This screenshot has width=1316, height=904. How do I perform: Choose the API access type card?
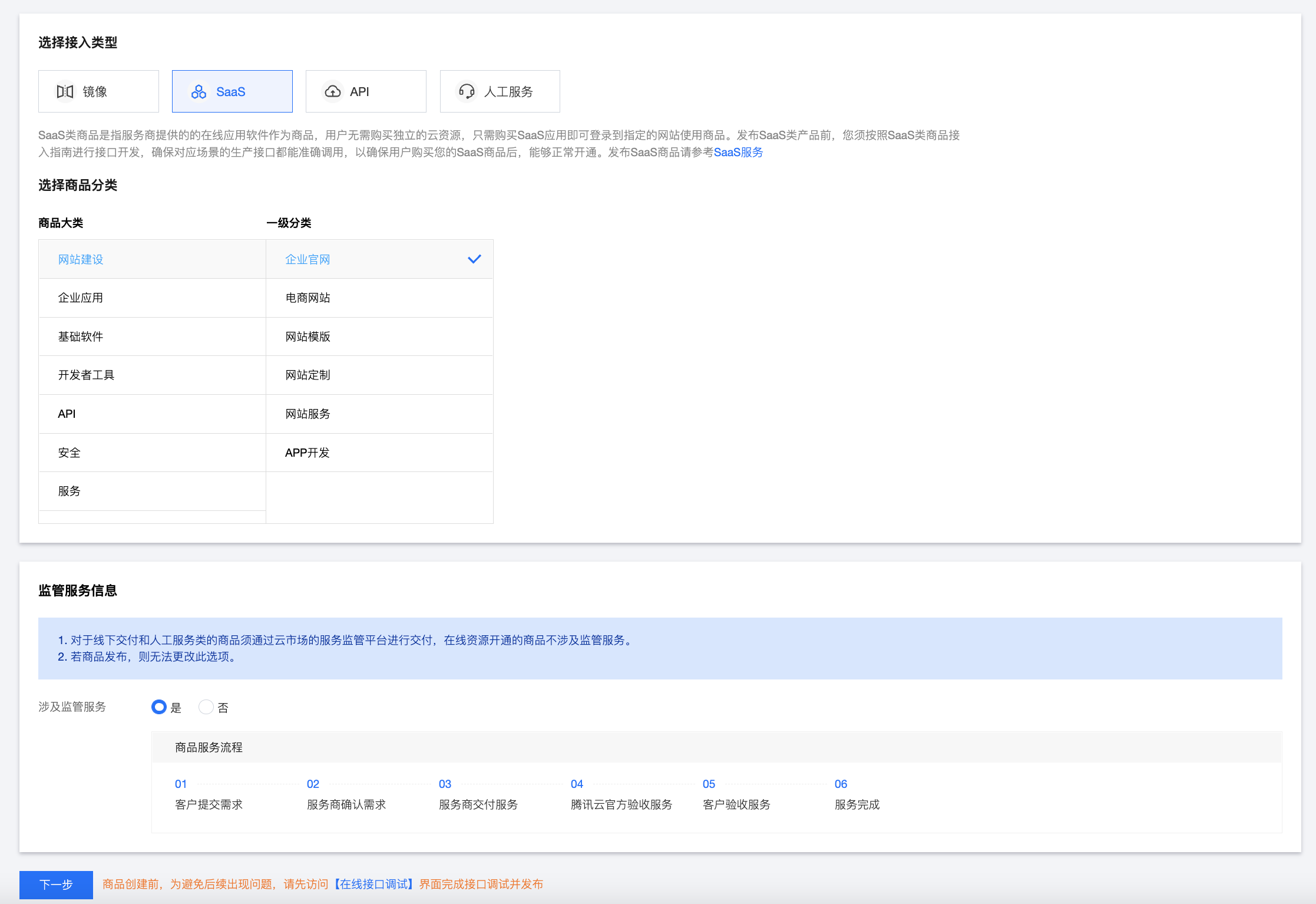point(366,91)
